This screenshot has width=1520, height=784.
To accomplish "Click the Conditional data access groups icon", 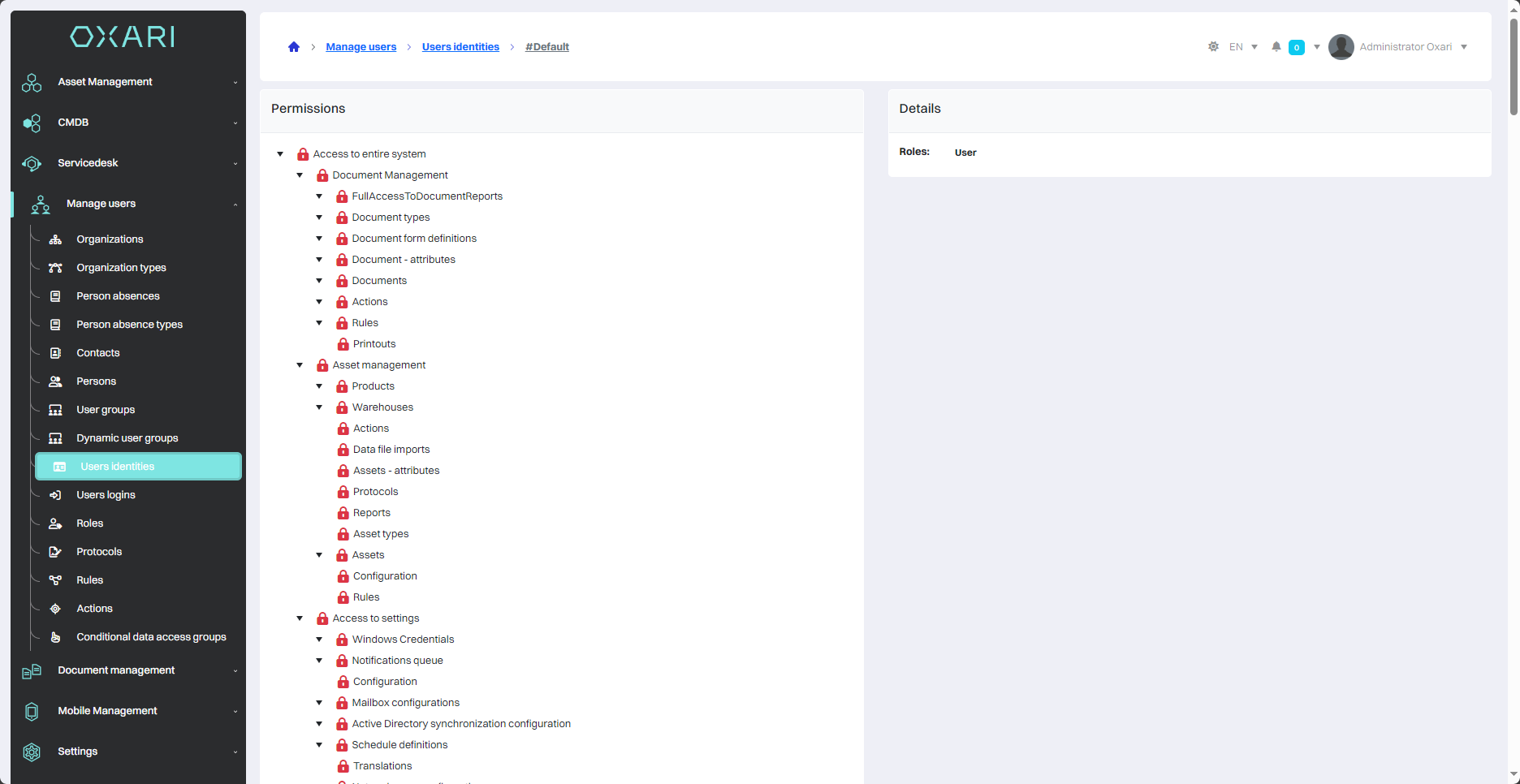I will (x=55, y=637).
